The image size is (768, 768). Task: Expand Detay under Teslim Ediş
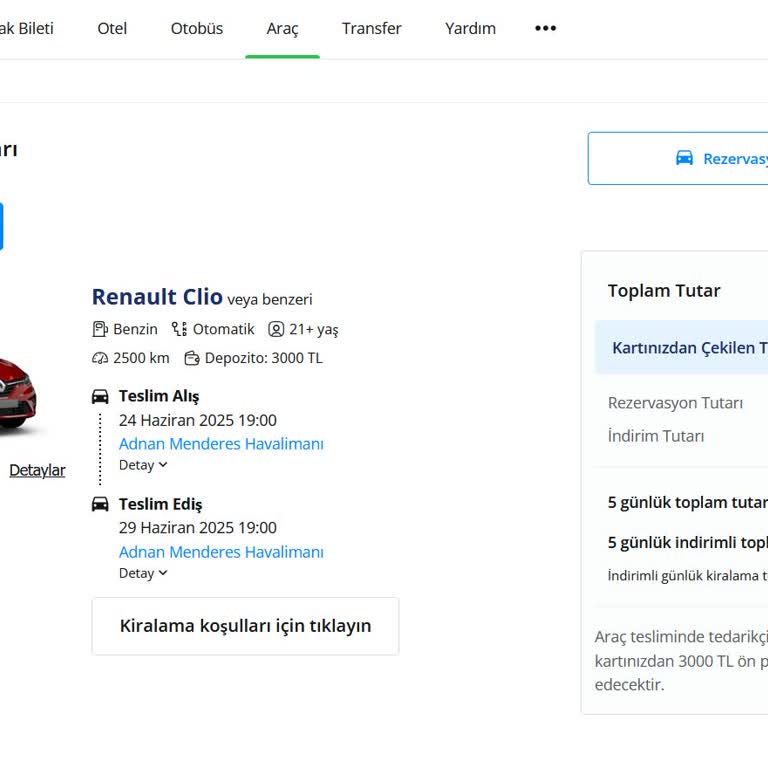(x=143, y=573)
